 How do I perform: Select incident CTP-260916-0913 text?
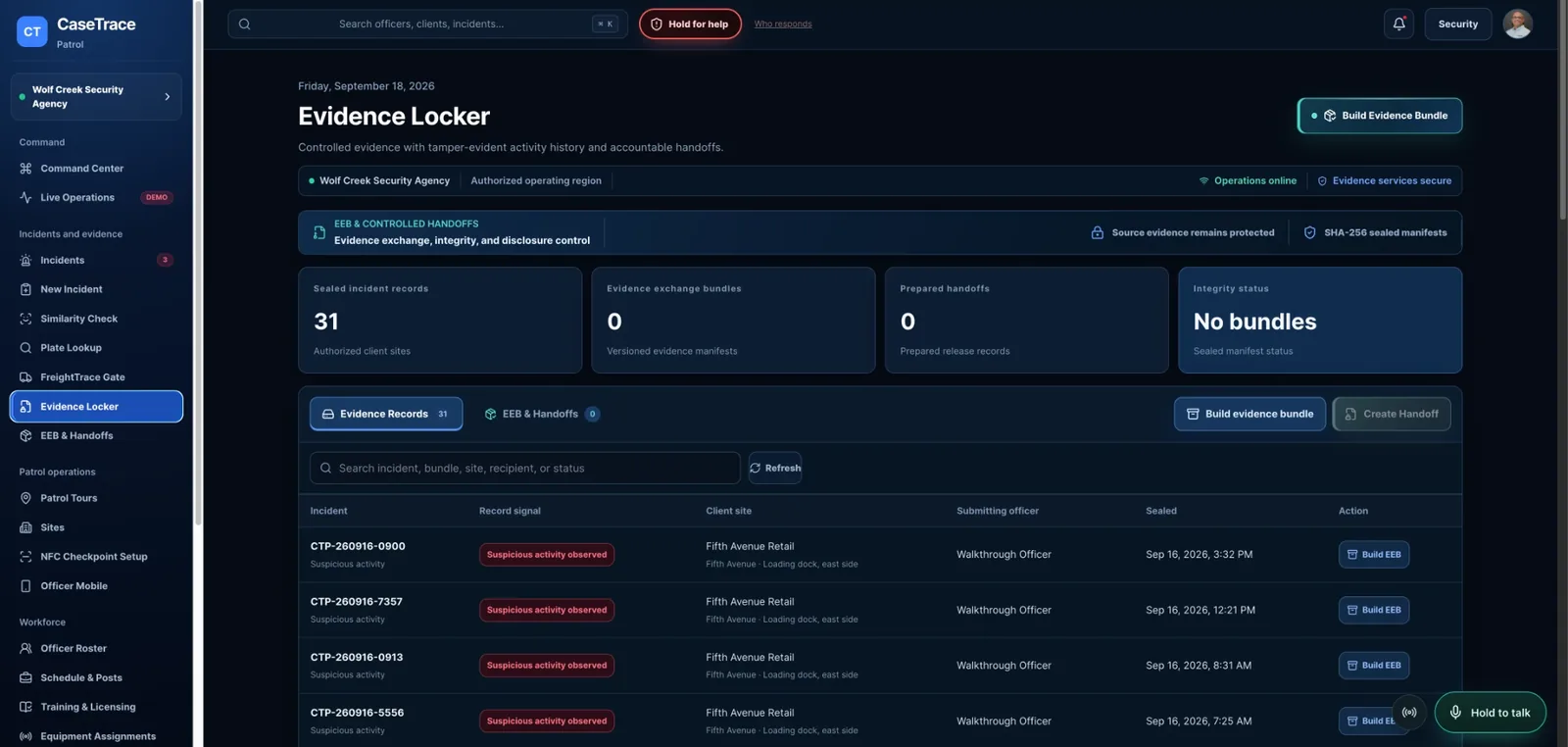tap(357, 657)
